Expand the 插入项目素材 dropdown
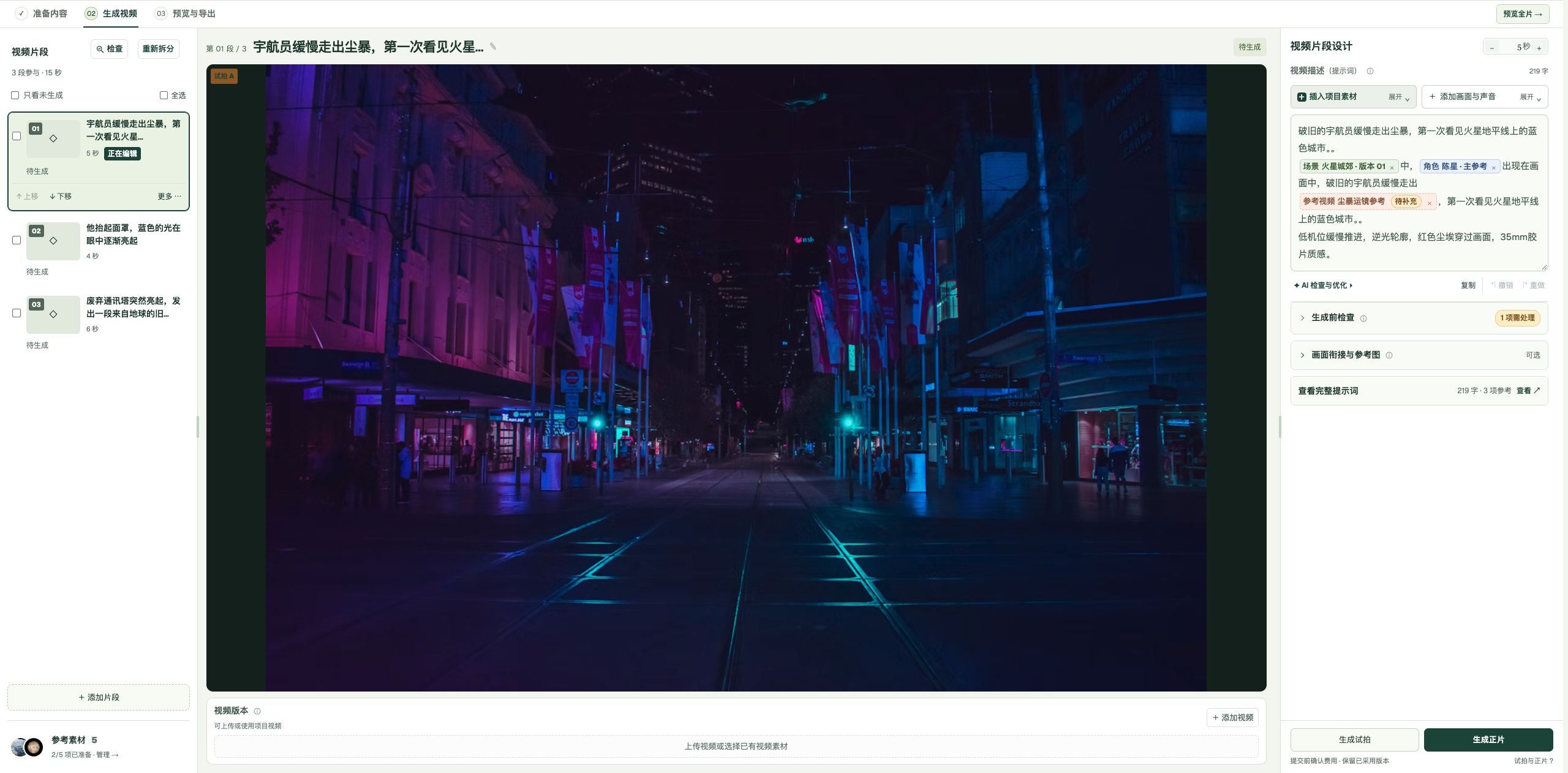 tap(1353, 97)
